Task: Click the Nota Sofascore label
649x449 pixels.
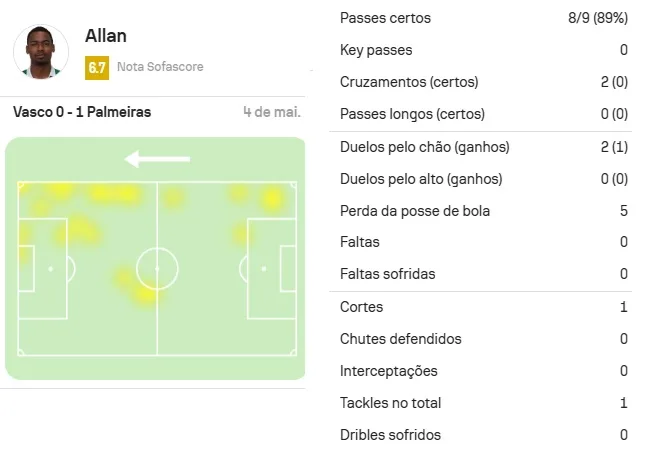Action: pyautogui.click(x=160, y=68)
